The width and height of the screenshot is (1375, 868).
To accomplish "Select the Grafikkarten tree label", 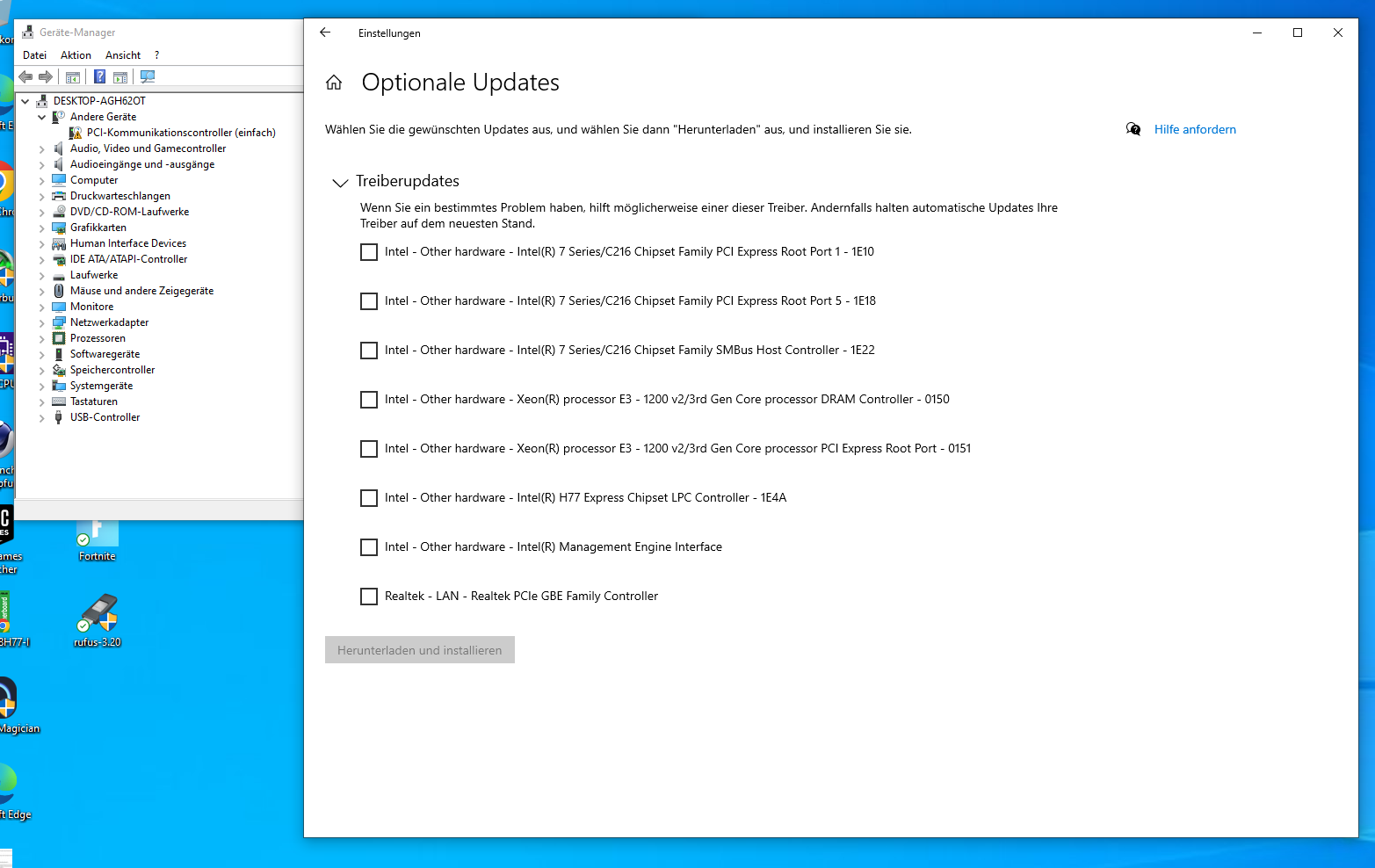I will pos(98,228).
